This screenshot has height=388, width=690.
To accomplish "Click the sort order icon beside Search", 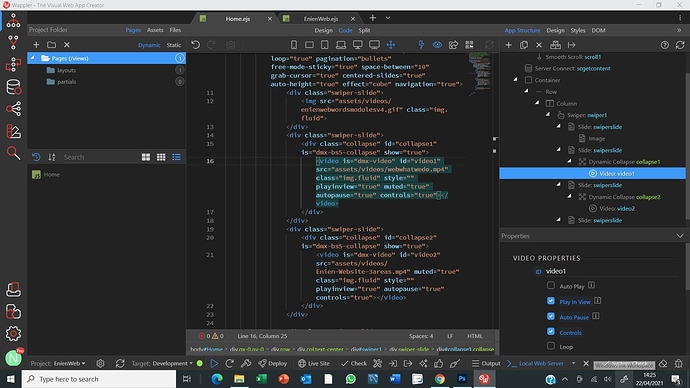I will click(x=51, y=157).
